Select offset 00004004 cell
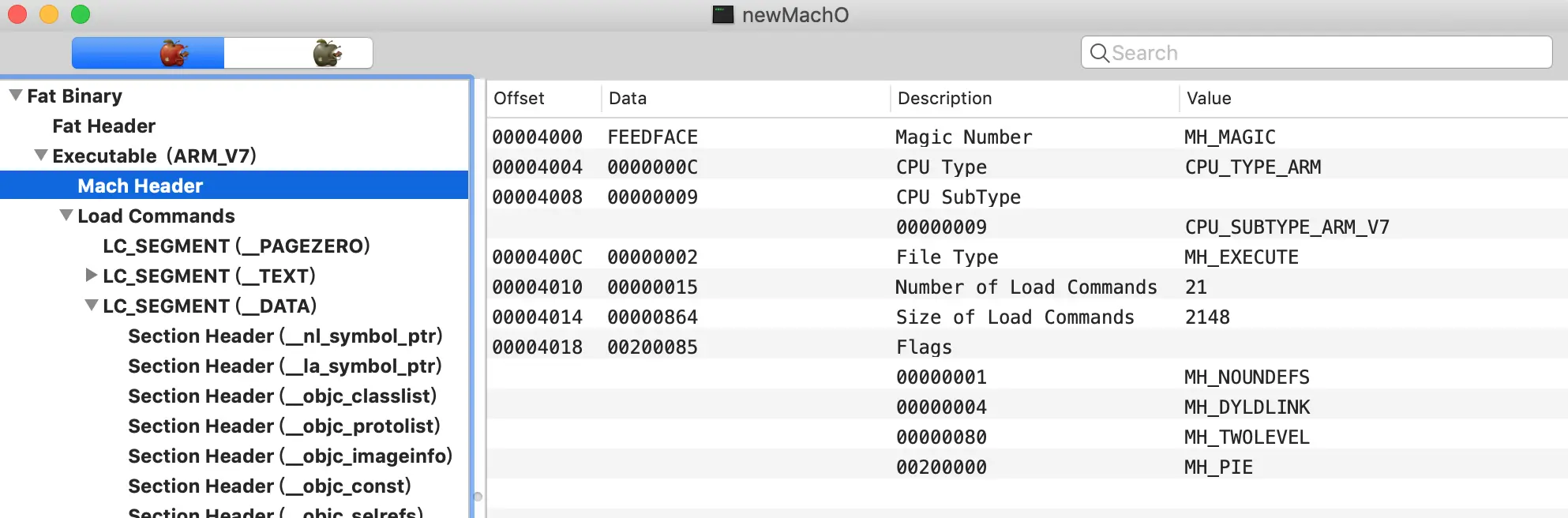1568x518 pixels. tap(538, 167)
